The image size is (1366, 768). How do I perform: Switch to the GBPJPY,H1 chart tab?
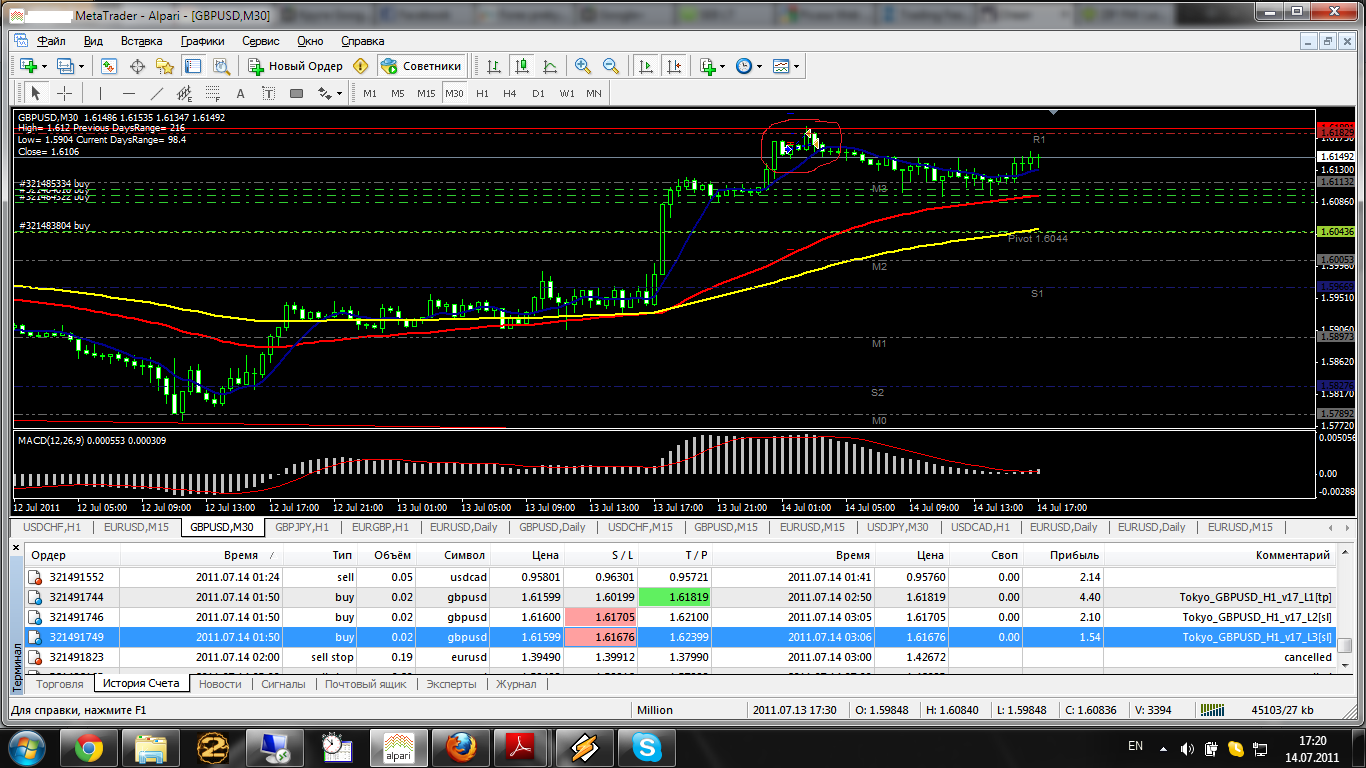(302, 527)
